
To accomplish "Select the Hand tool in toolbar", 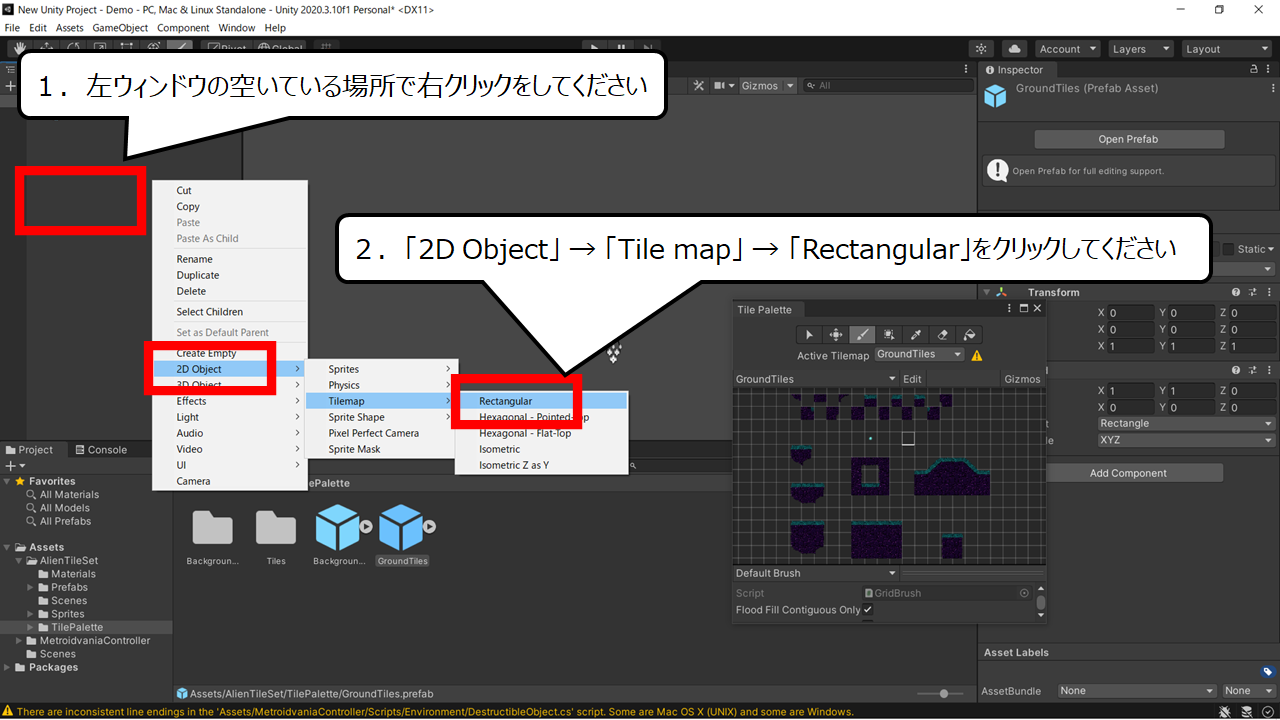I will 19,49.
